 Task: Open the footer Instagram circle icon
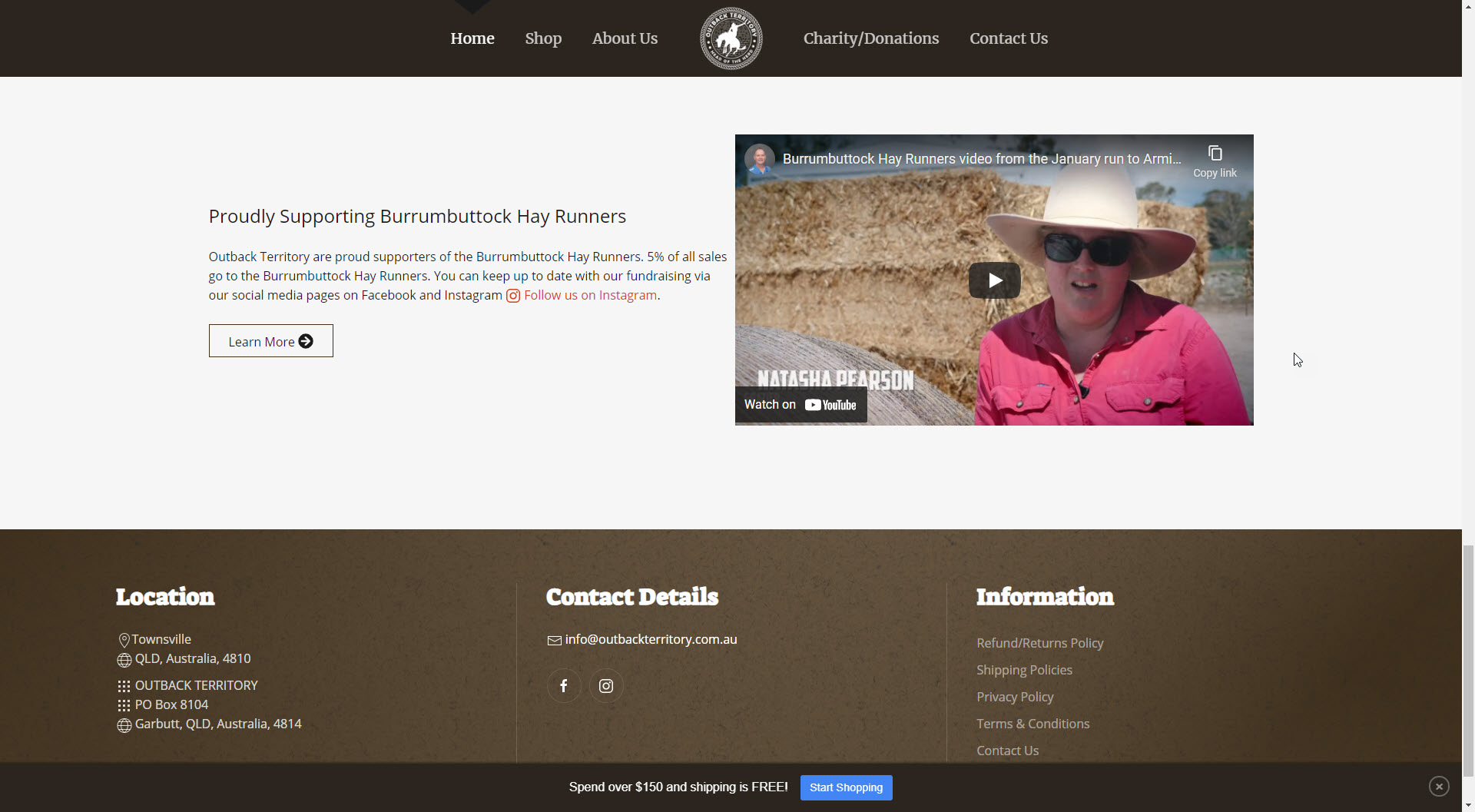(606, 686)
